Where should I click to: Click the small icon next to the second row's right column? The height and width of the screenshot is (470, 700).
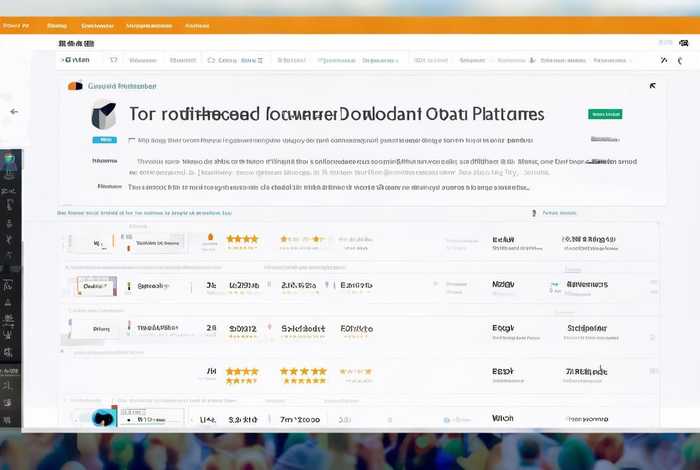click(x=553, y=286)
